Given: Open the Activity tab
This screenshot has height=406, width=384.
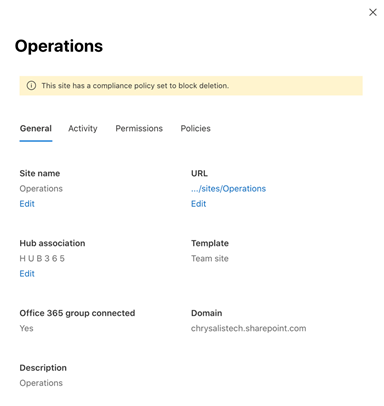Looking at the screenshot, I should tap(83, 128).
